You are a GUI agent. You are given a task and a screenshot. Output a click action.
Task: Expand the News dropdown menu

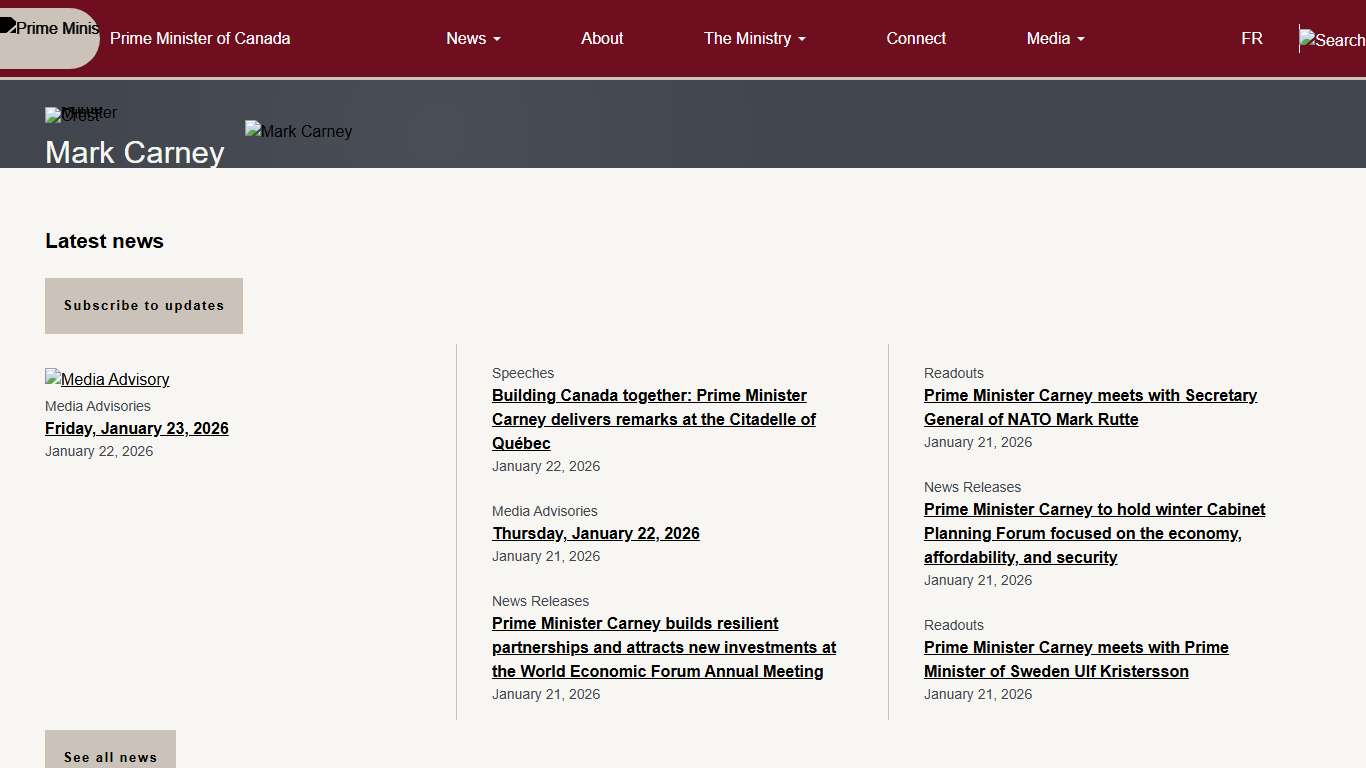coord(473,38)
